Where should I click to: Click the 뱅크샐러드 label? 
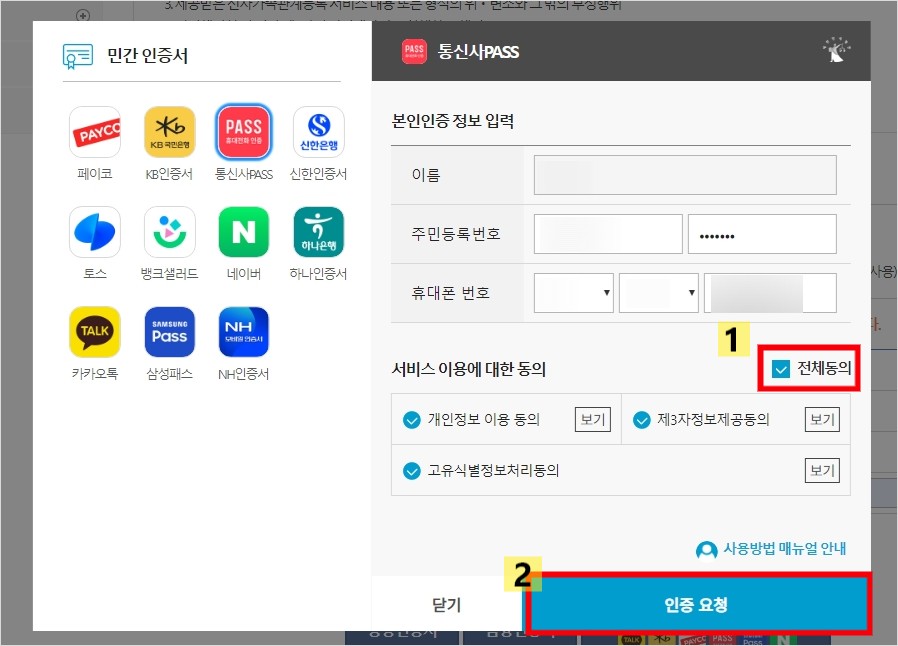[x=170, y=274]
